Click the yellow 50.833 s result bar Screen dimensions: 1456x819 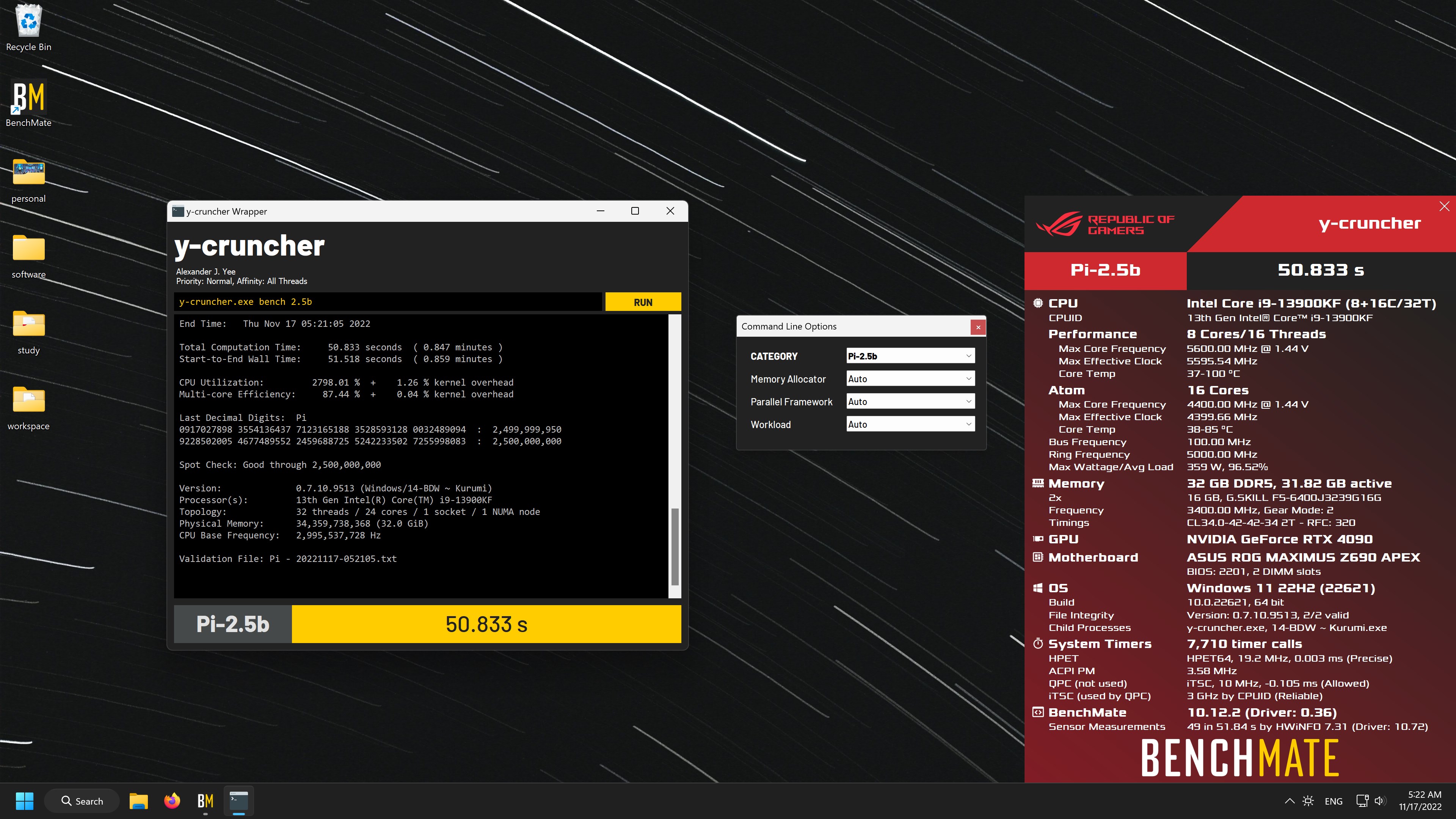point(486,624)
